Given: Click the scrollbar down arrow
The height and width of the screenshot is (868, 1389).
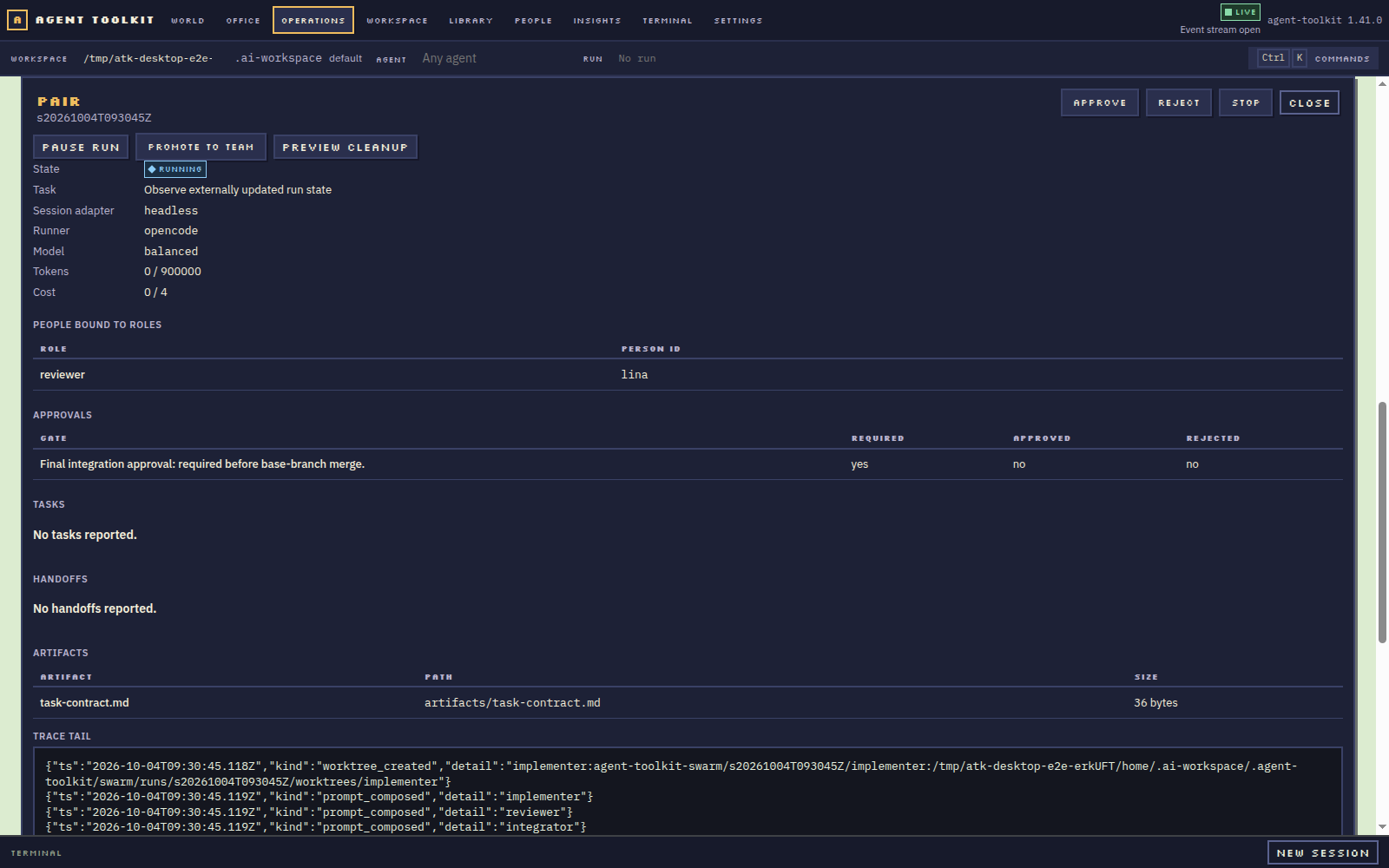Looking at the screenshot, I should [x=1382, y=827].
